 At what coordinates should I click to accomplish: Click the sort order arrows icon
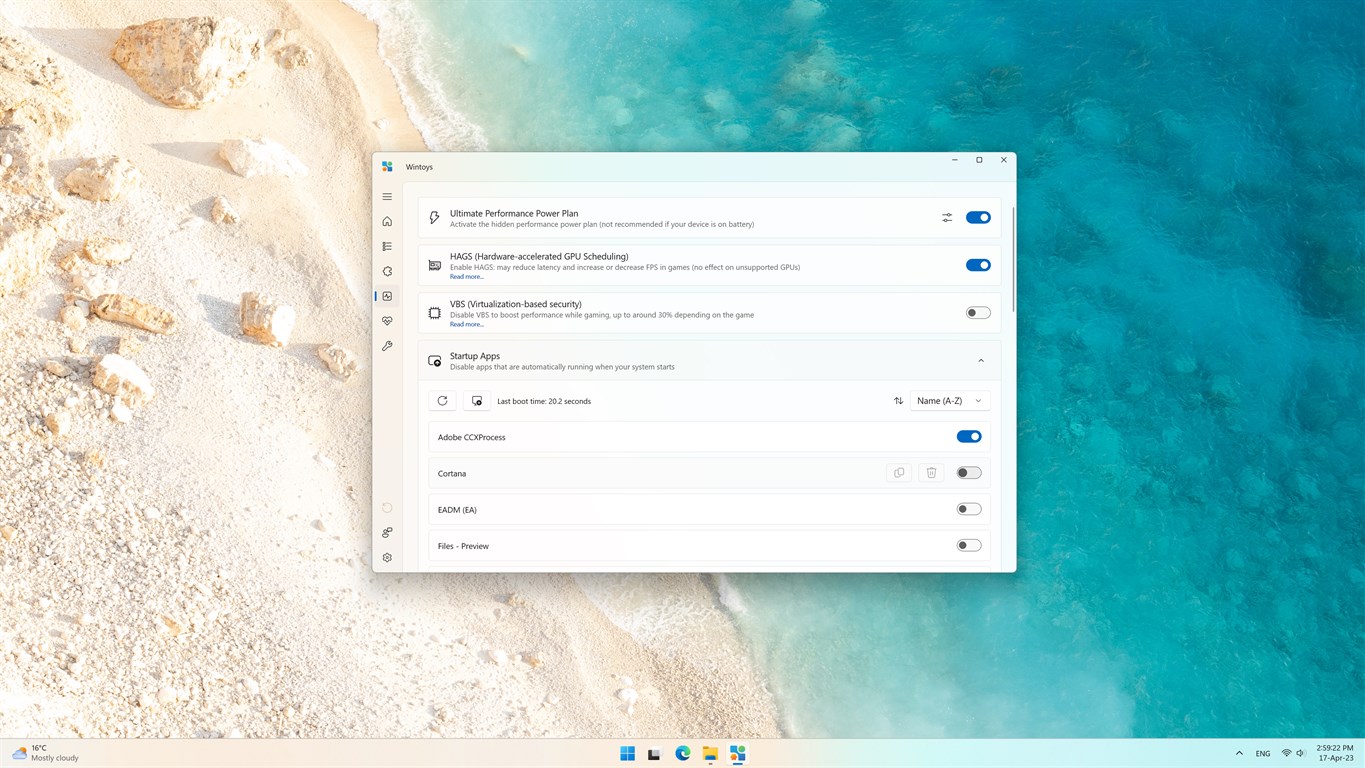(x=898, y=401)
